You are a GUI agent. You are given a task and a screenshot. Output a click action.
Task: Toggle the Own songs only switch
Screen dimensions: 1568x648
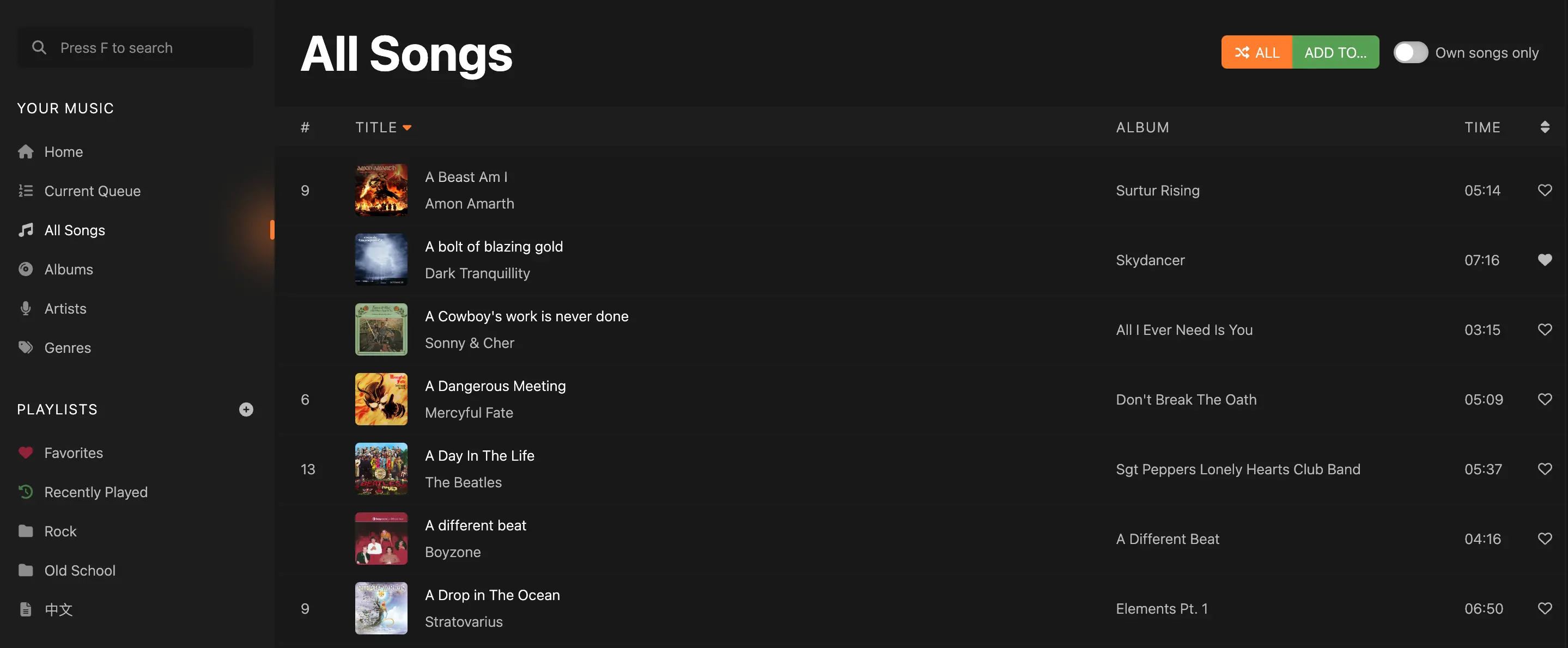click(x=1410, y=52)
